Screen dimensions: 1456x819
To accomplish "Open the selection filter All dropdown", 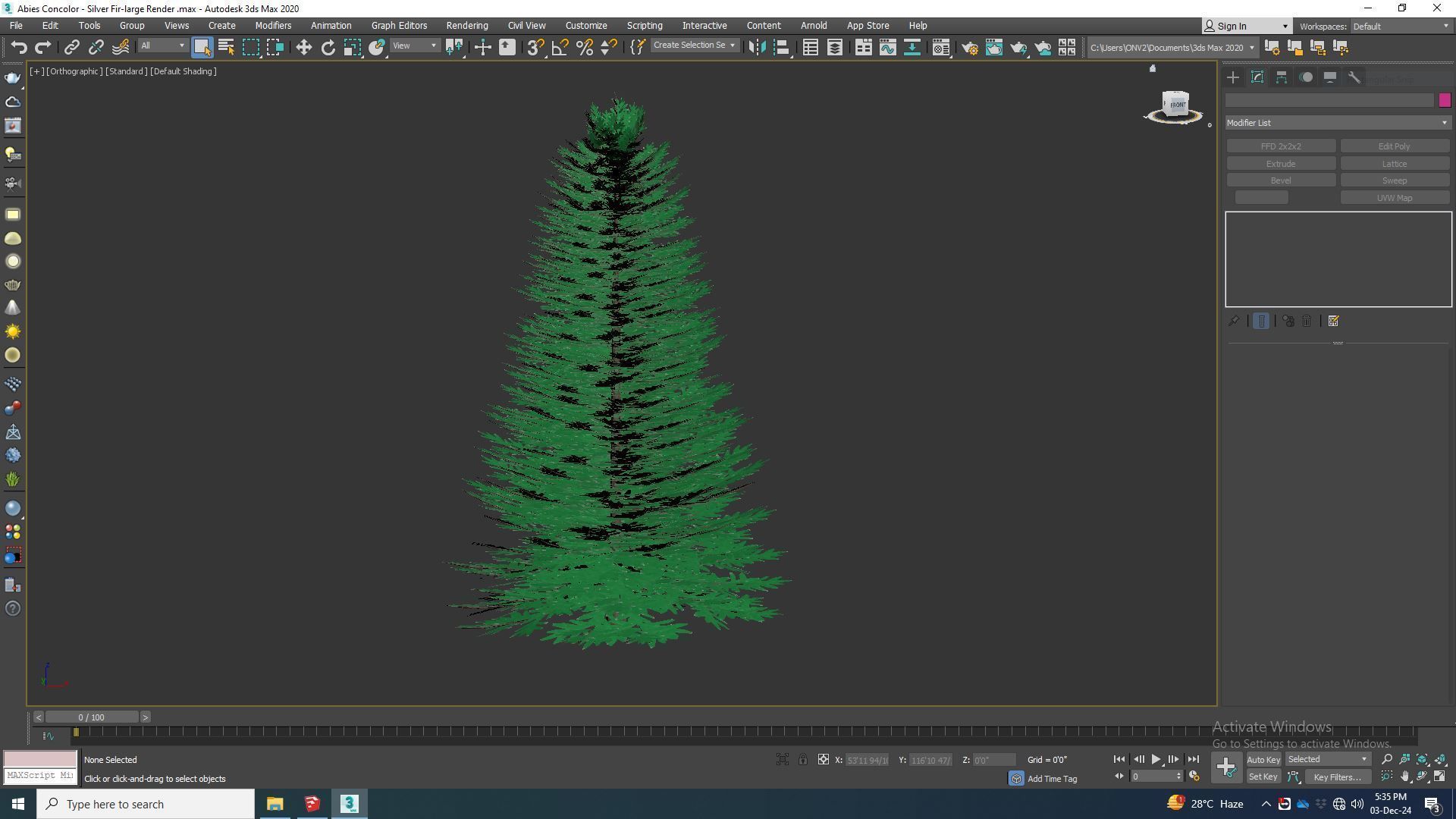I will (162, 46).
